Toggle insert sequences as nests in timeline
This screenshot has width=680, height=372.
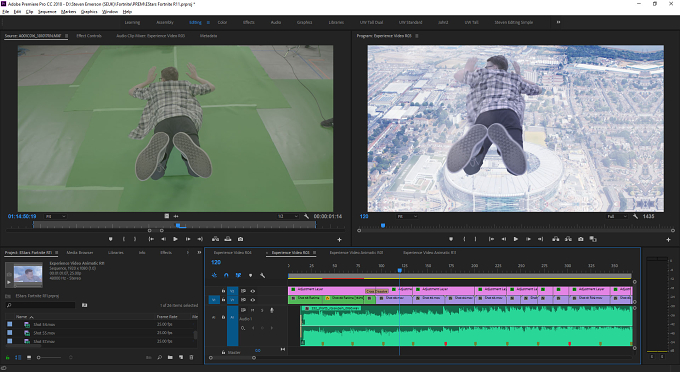pyautogui.click(x=214, y=275)
